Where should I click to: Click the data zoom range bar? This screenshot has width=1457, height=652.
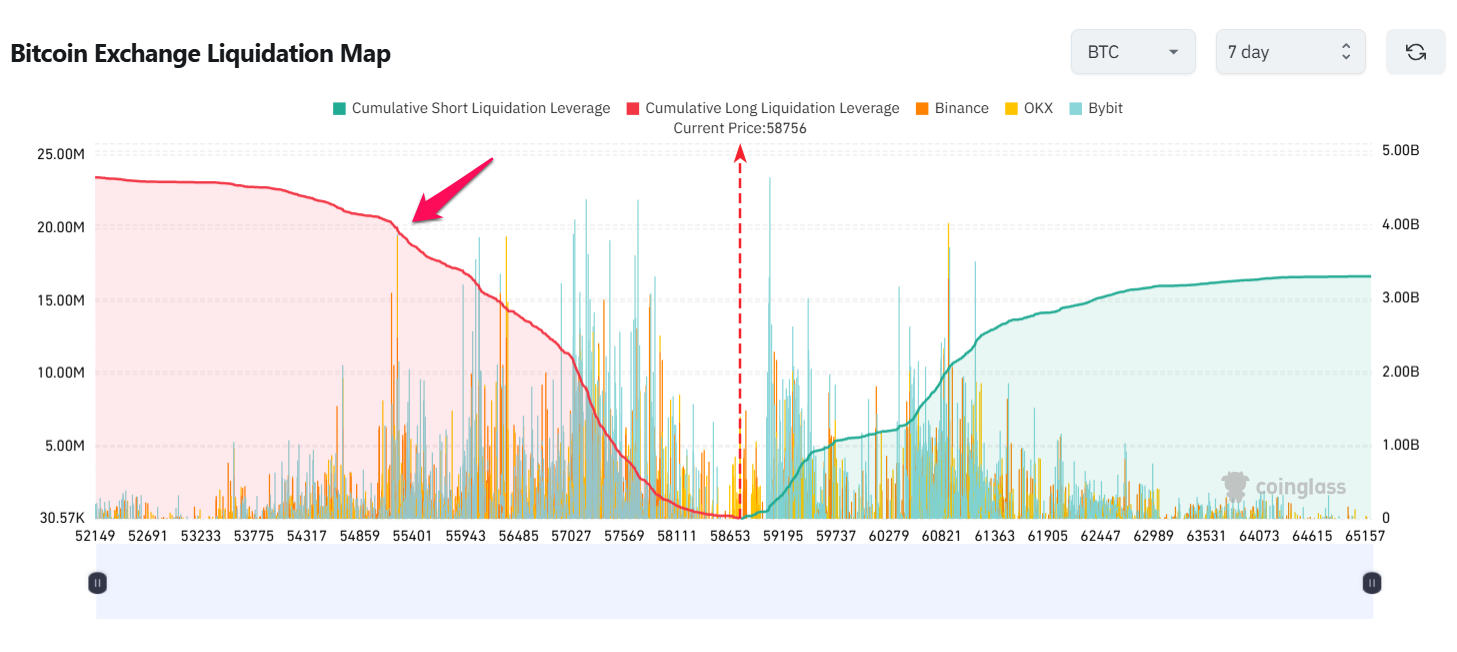pyautogui.click(x=734, y=582)
